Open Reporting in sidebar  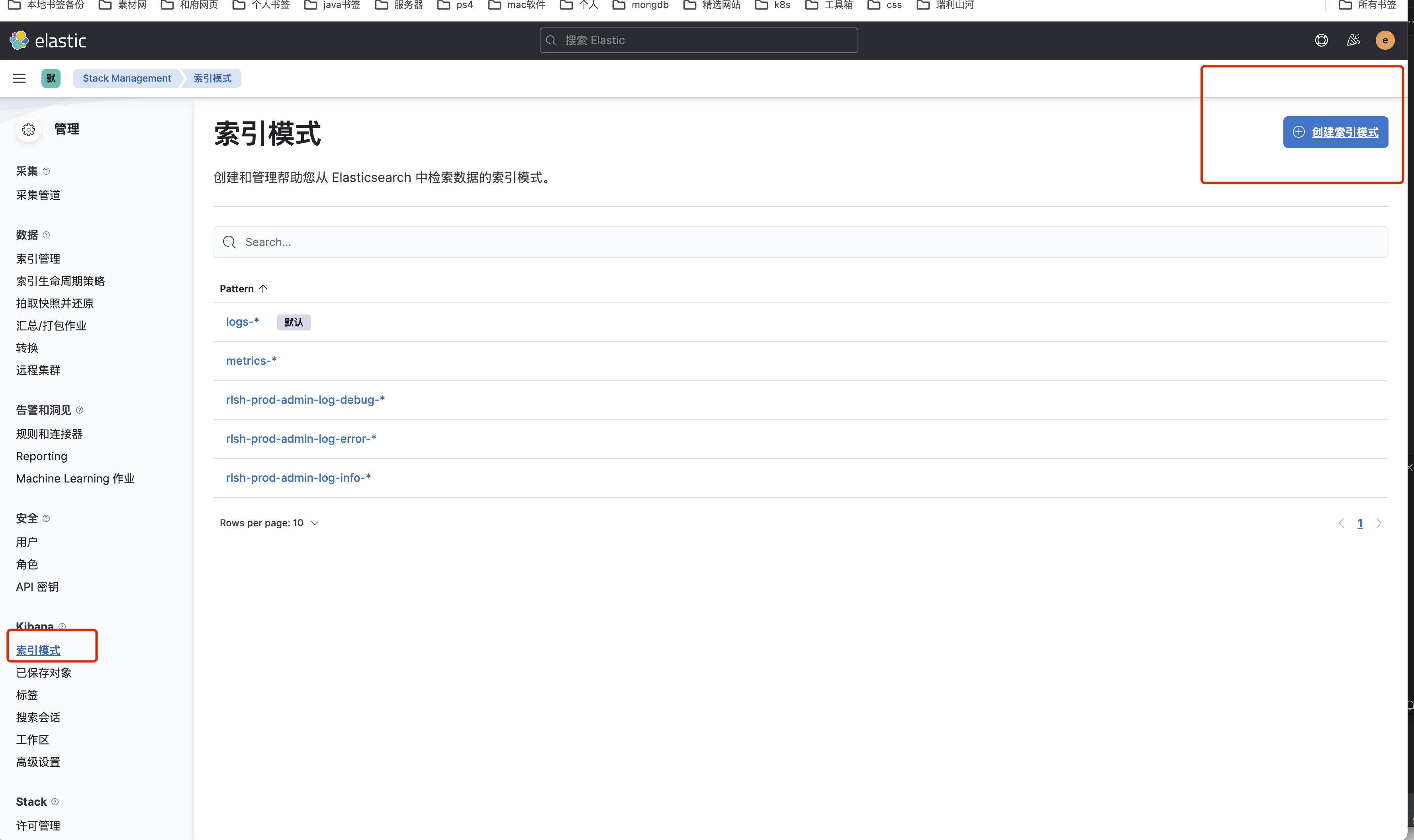coord(41,456)
